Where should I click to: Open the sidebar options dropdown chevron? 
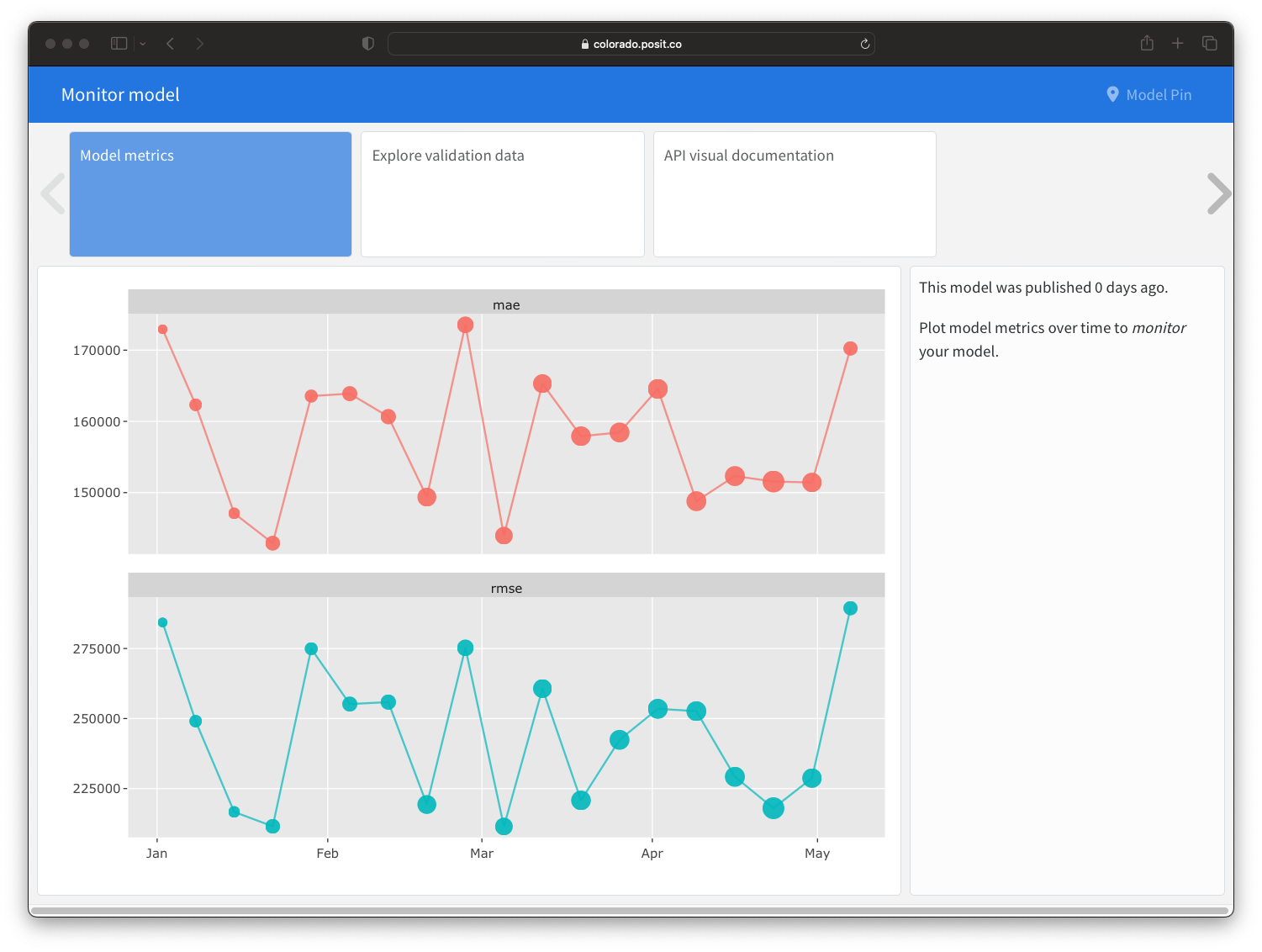click(143, 44)
